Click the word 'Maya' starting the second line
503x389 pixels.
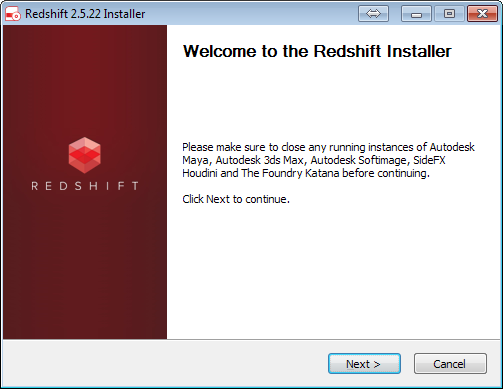196,161
